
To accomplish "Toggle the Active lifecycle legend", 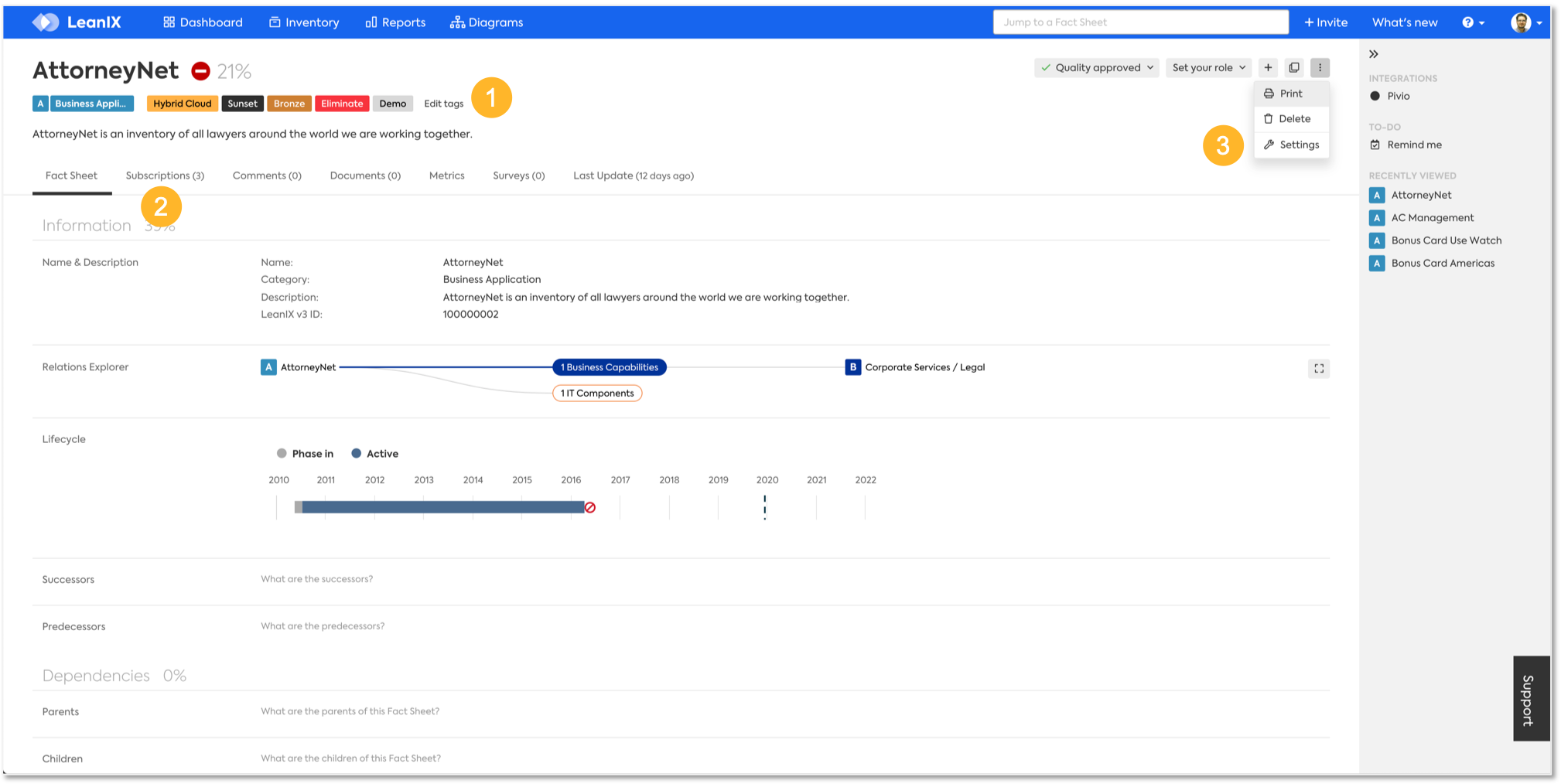I will pyautogui.click(x=375, y=454).
